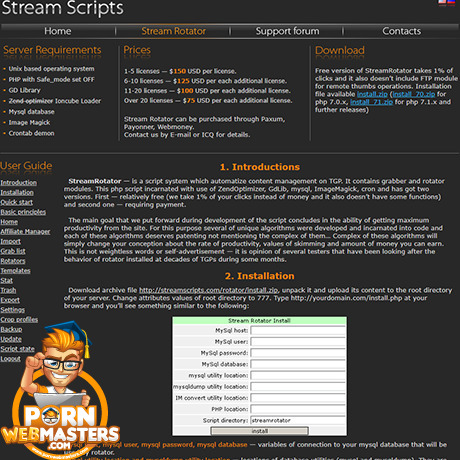Viewport: 460px width, 460px height.
Task: Open Crop profiles guide link
Action: pos(19,320)
